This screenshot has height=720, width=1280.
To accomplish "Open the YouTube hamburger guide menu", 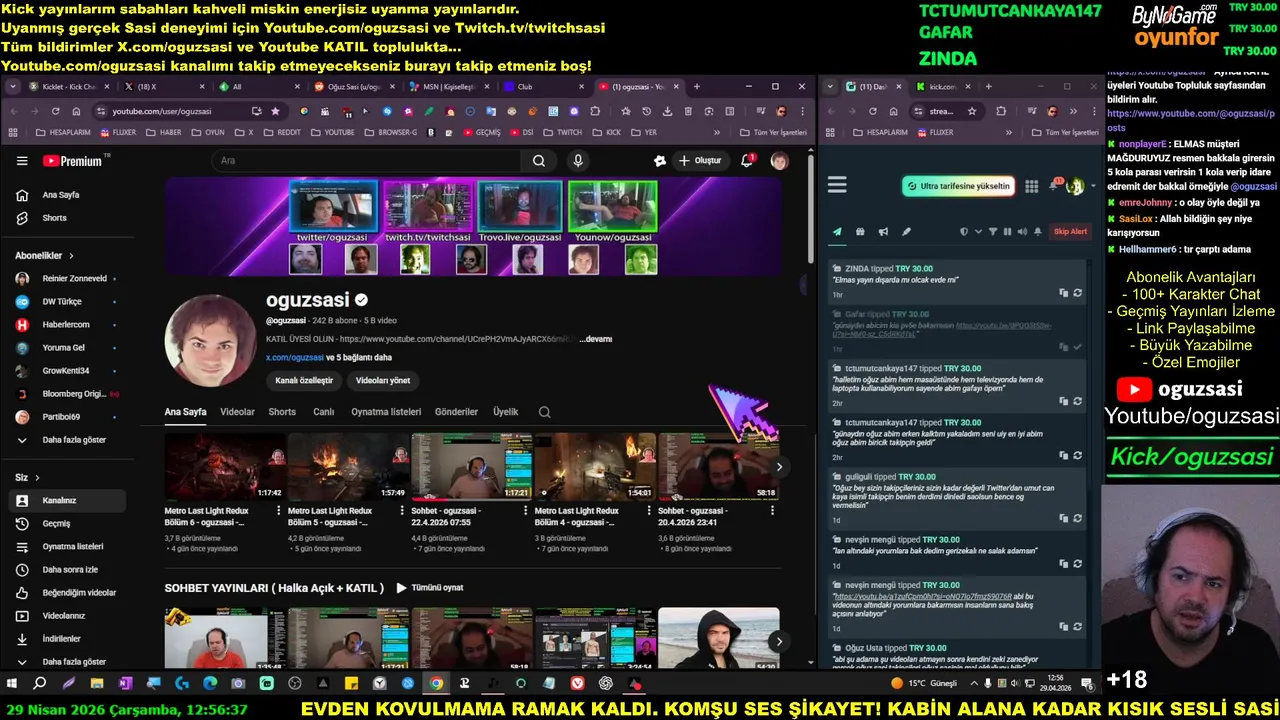I will pyautogui.click(x=22, y=161).
